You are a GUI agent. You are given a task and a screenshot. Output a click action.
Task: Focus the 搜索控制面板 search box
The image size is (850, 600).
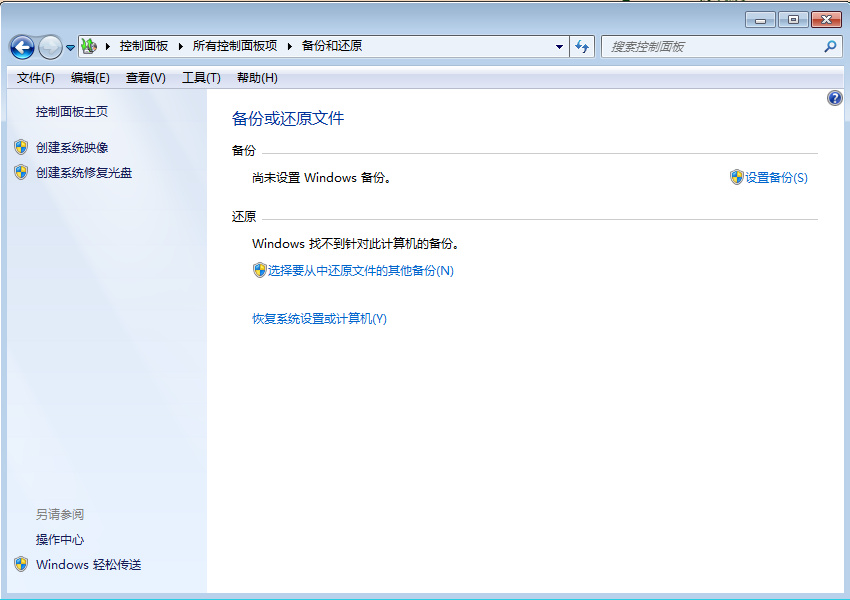(x=712, y=47)
